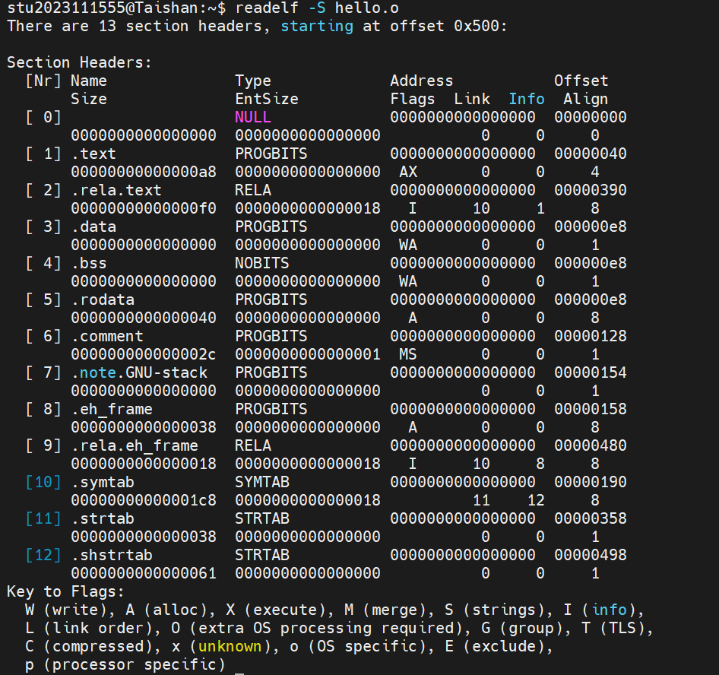
Task: Click 'E (exclude)' legend text
Action: point(494,647)
